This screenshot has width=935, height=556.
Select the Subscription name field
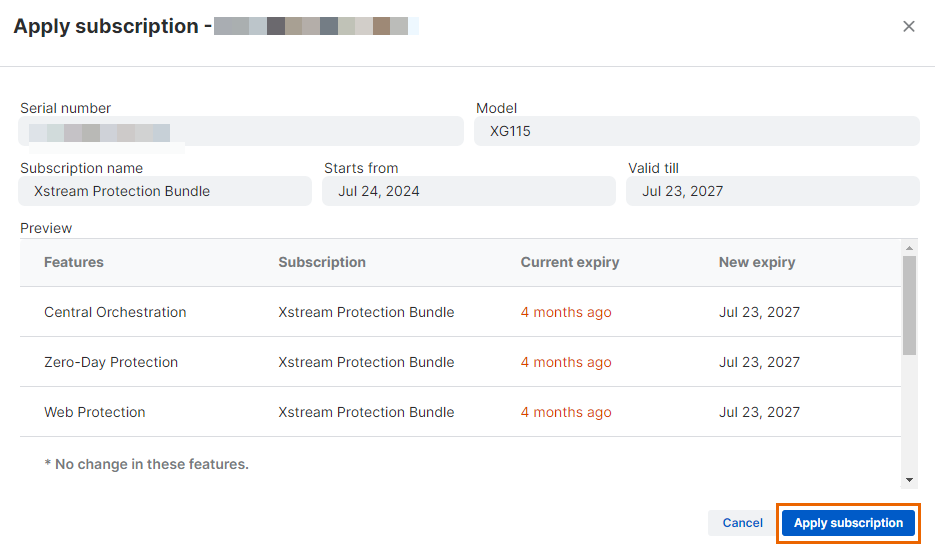pos(166,191)
